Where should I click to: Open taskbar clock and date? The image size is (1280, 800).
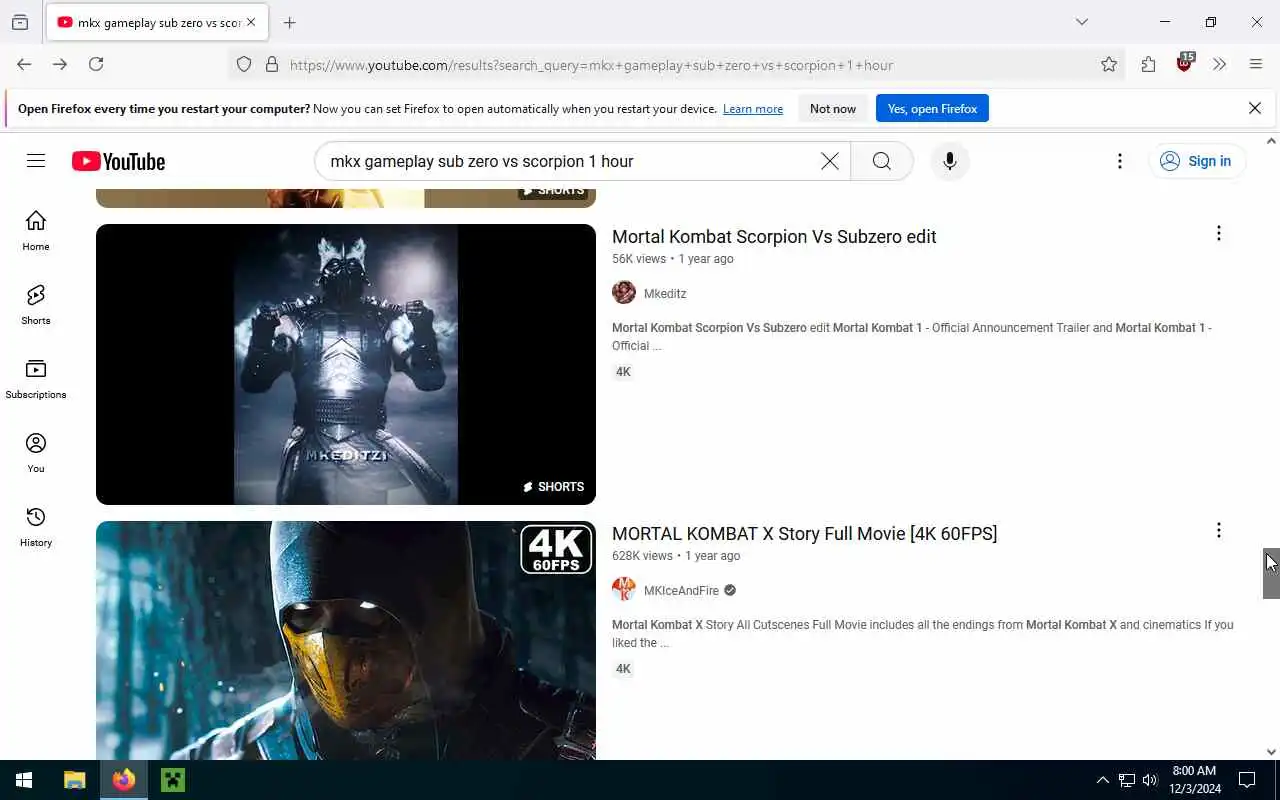click(1195, 780)
